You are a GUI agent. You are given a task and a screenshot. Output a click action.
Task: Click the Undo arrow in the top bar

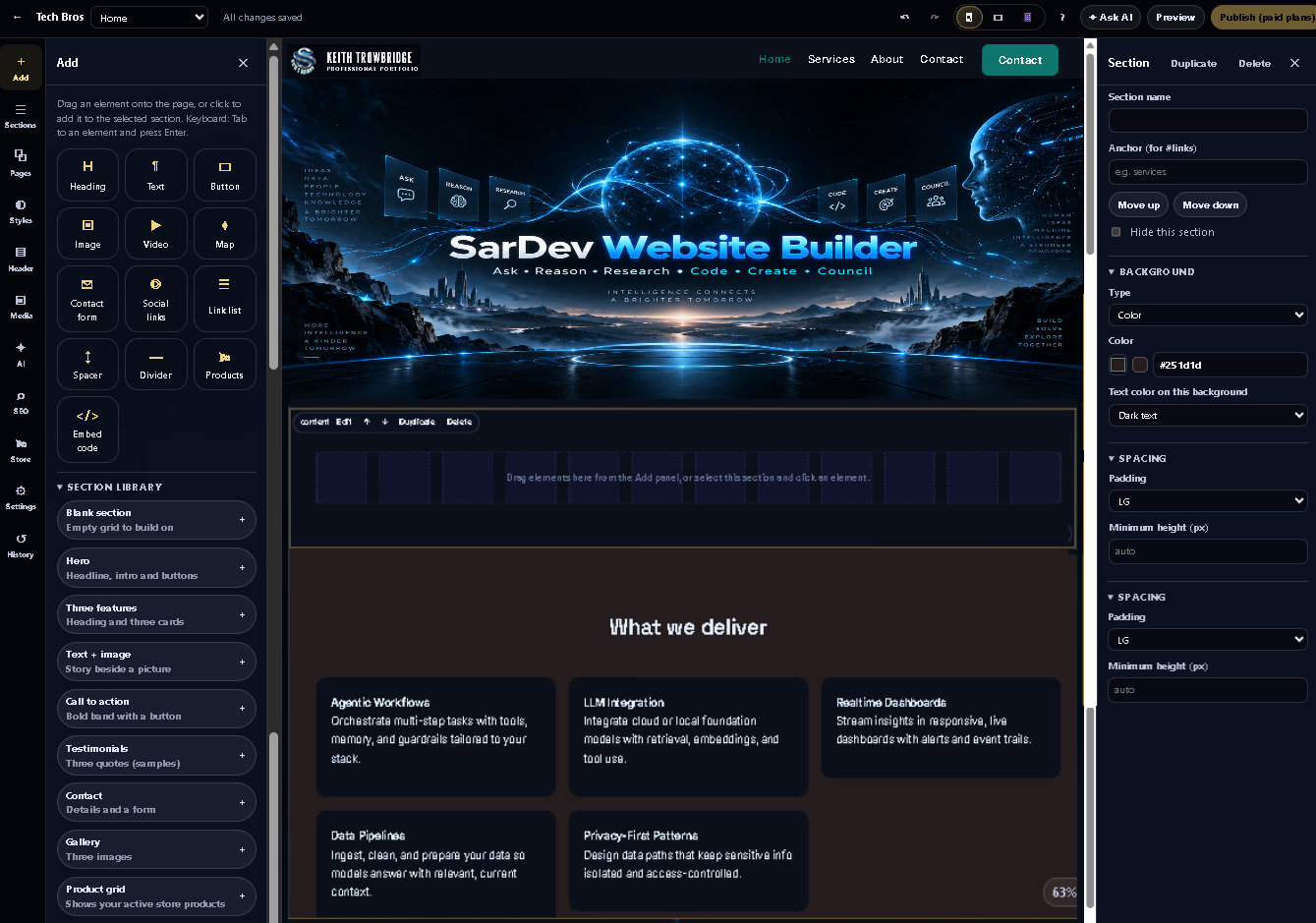(904, 17)
